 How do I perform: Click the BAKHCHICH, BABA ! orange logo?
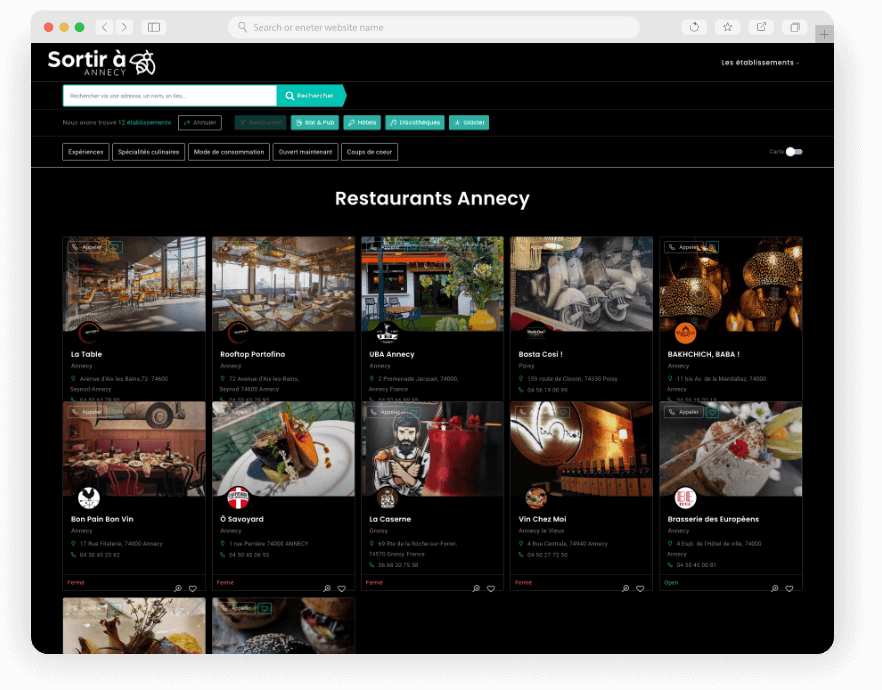(685, 333)
